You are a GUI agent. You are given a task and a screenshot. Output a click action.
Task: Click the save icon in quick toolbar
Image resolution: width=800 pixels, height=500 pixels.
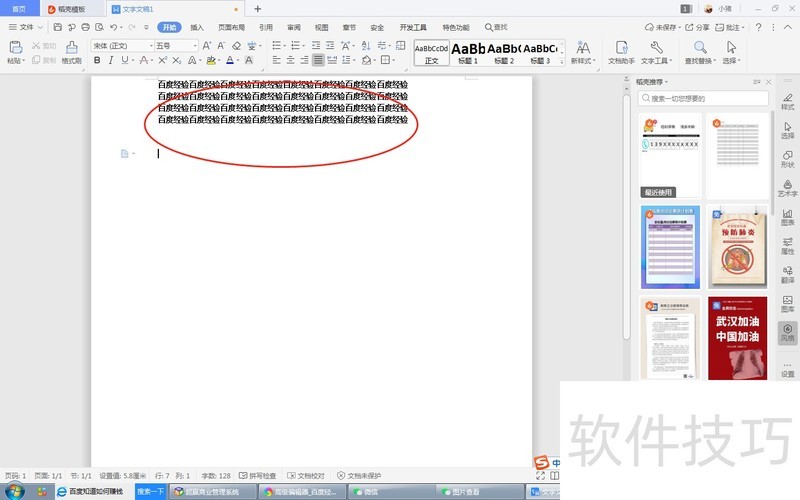tap(58, 27)
